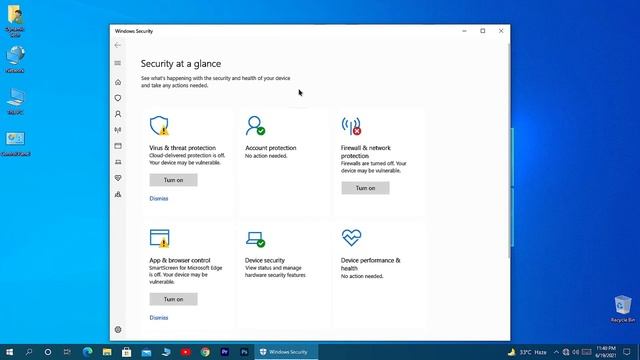This screenshot has width=640, height=360.
Task: Open Action Center notifications icon
Action: pyautogui.click(x=627, y=352)
